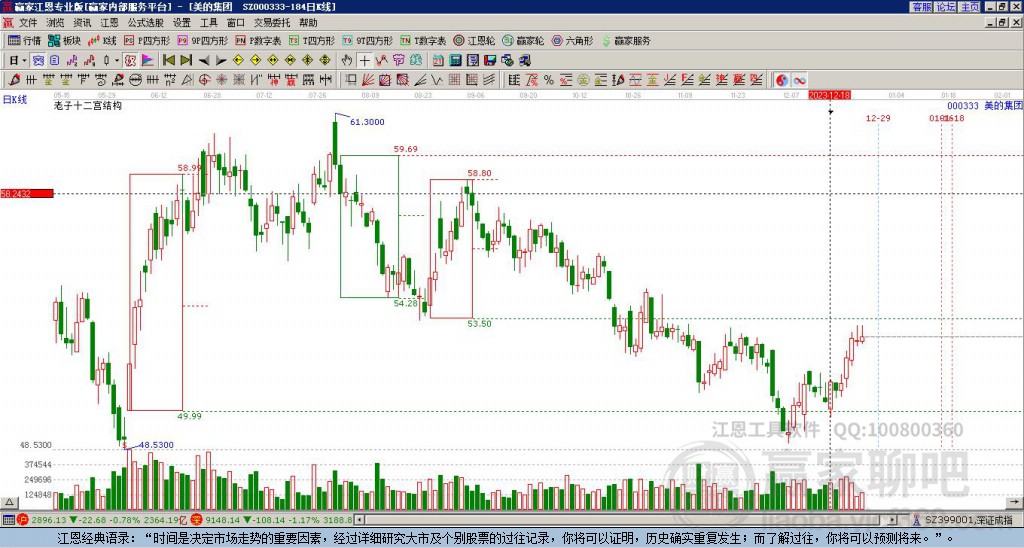Click the black right arrow icon

(221, 60)
